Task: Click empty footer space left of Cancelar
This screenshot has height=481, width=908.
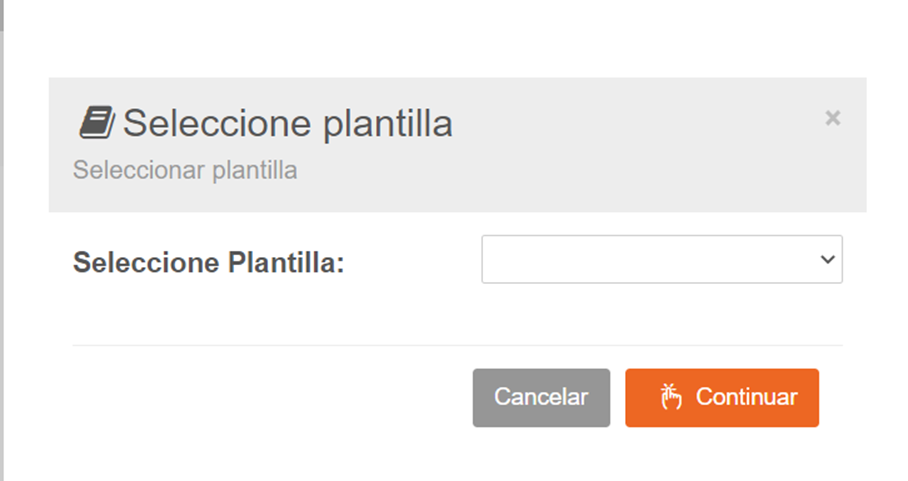Action: [x=270, y=398]
